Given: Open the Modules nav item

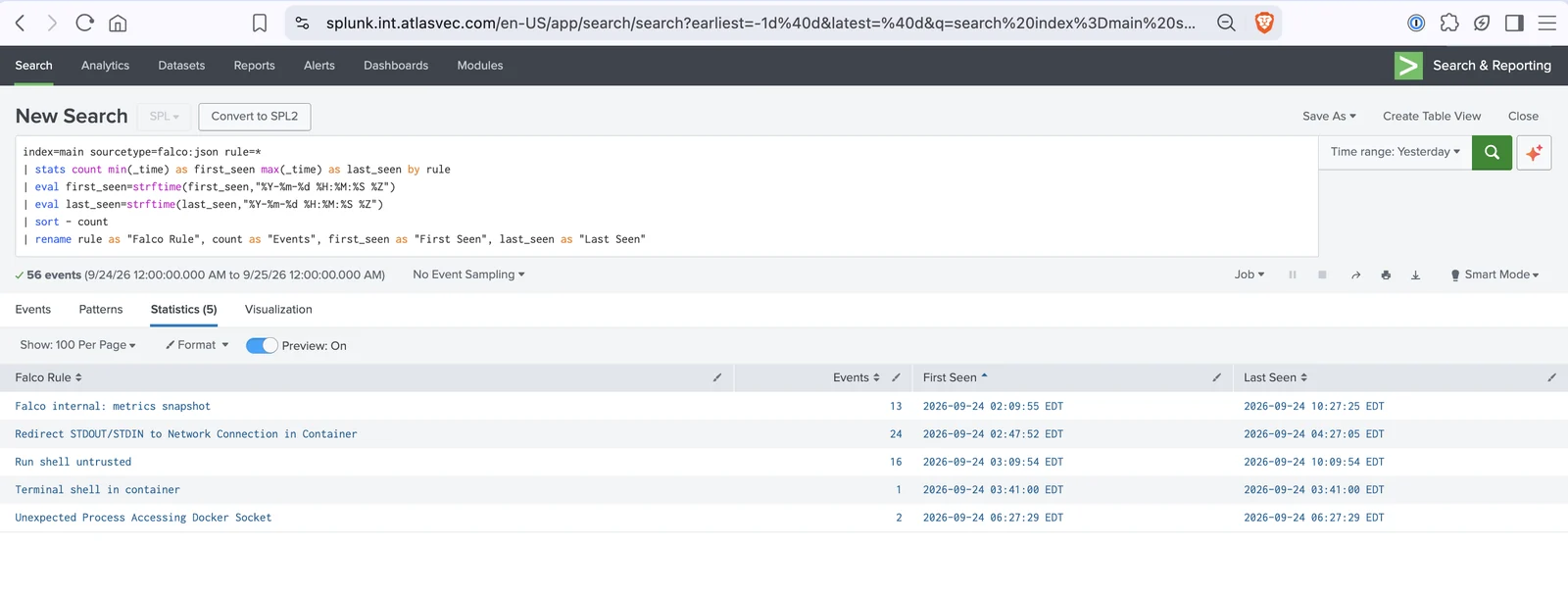Looking at the screenshot, I should [480, 66].
